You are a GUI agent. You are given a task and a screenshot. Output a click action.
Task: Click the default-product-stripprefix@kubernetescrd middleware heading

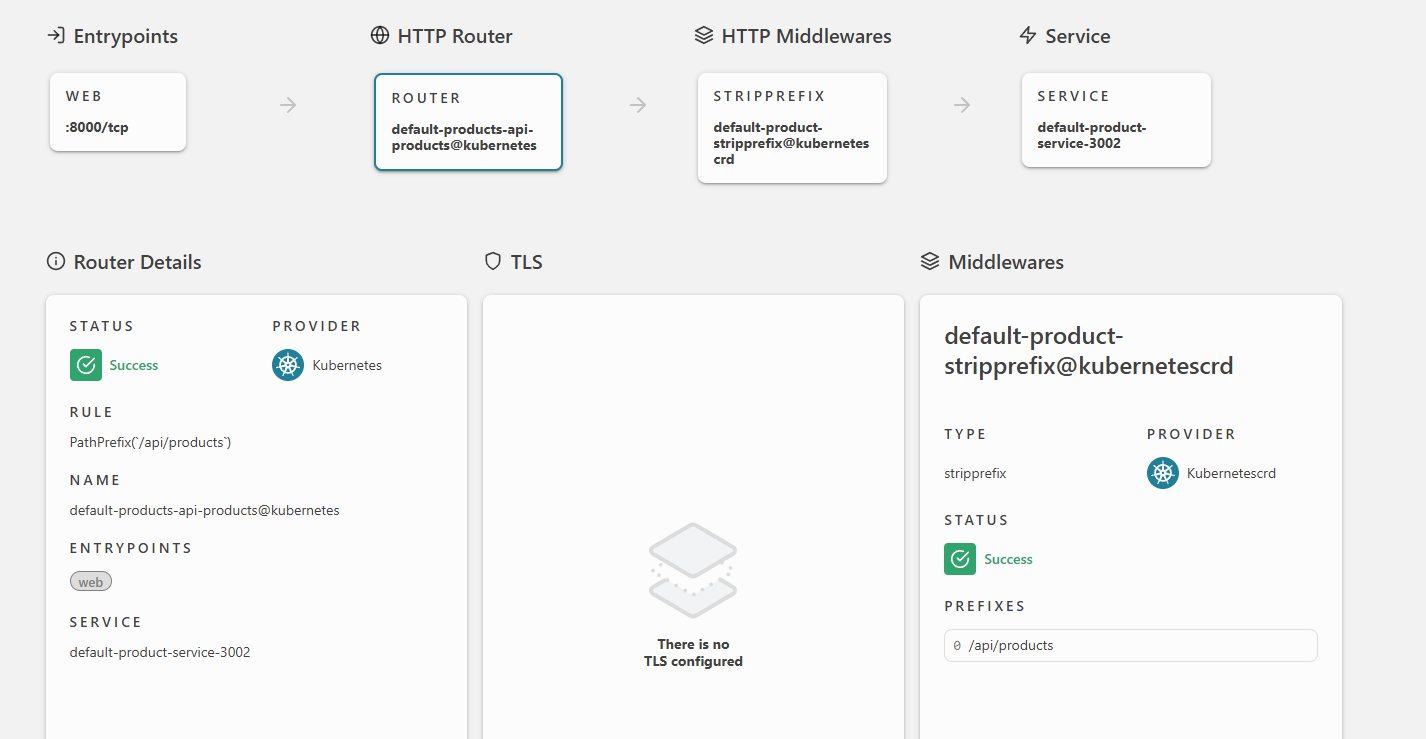pyautogui.click(x=1088, y=351)
